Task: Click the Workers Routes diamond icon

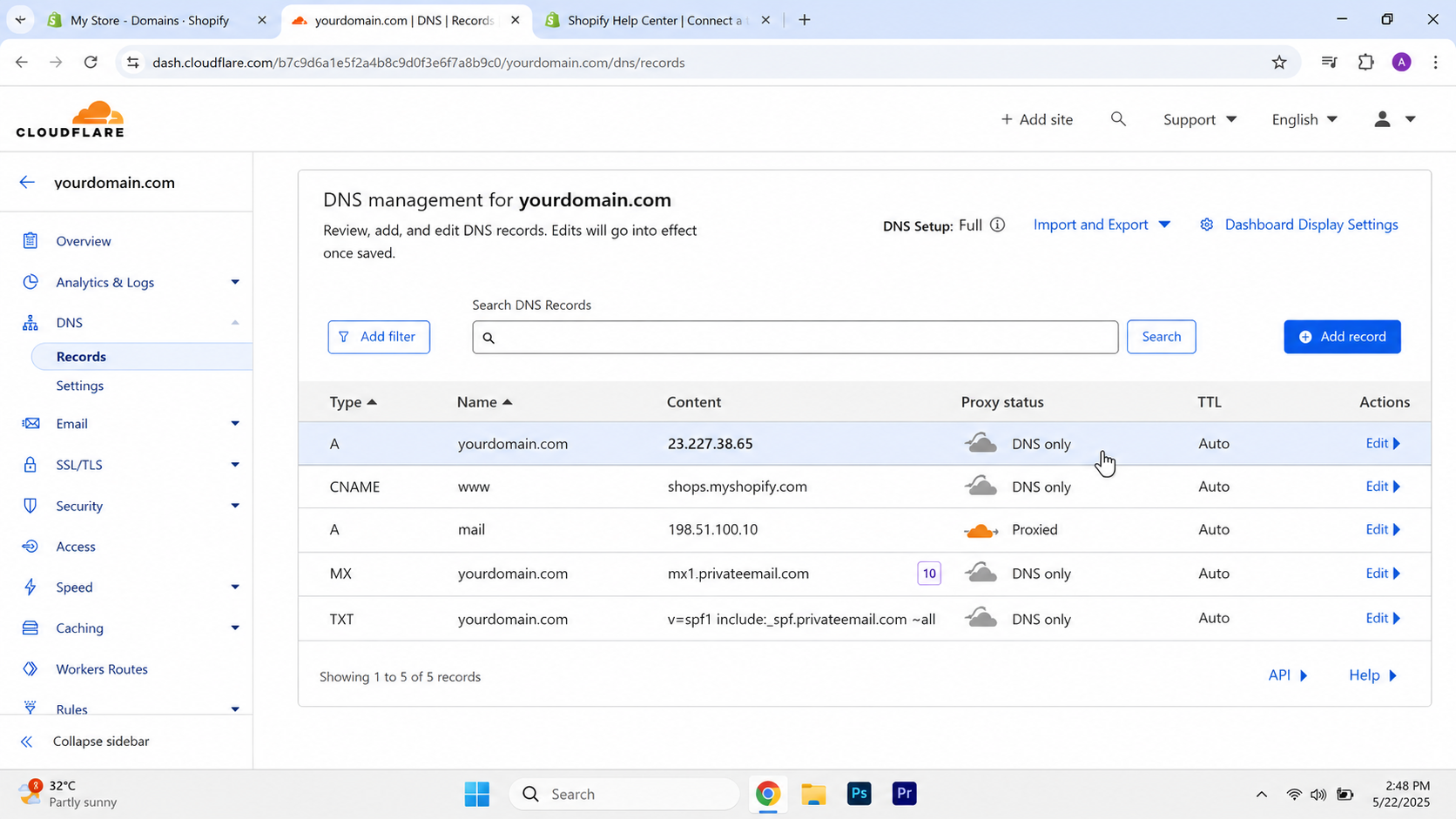Action: point(30,669)
